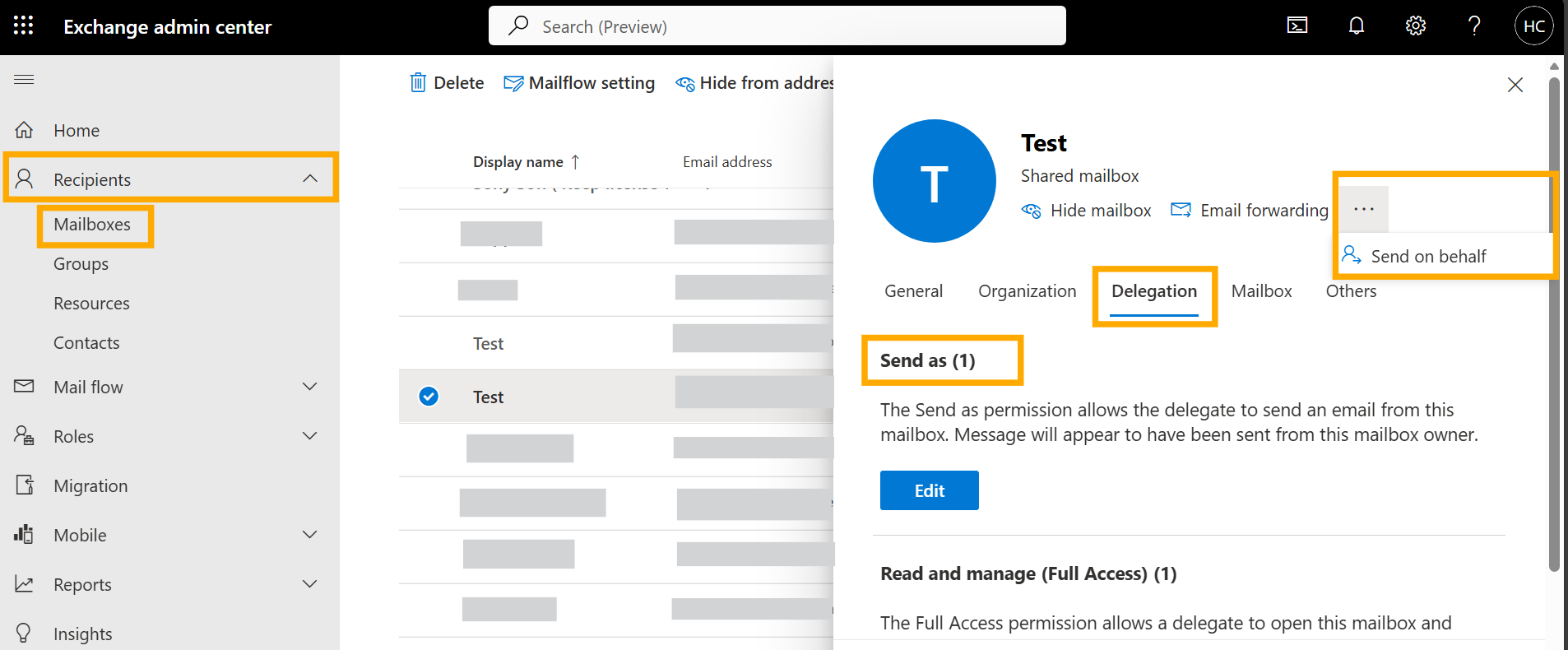This screenshot has width=1568, height=650.
Task: Expand the Roles section chevron
Action: 310,435
